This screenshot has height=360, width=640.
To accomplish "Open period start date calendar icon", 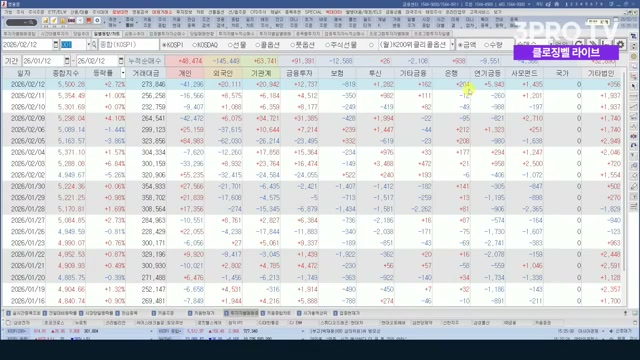I will pyautogui.click(x=67, y=61).
